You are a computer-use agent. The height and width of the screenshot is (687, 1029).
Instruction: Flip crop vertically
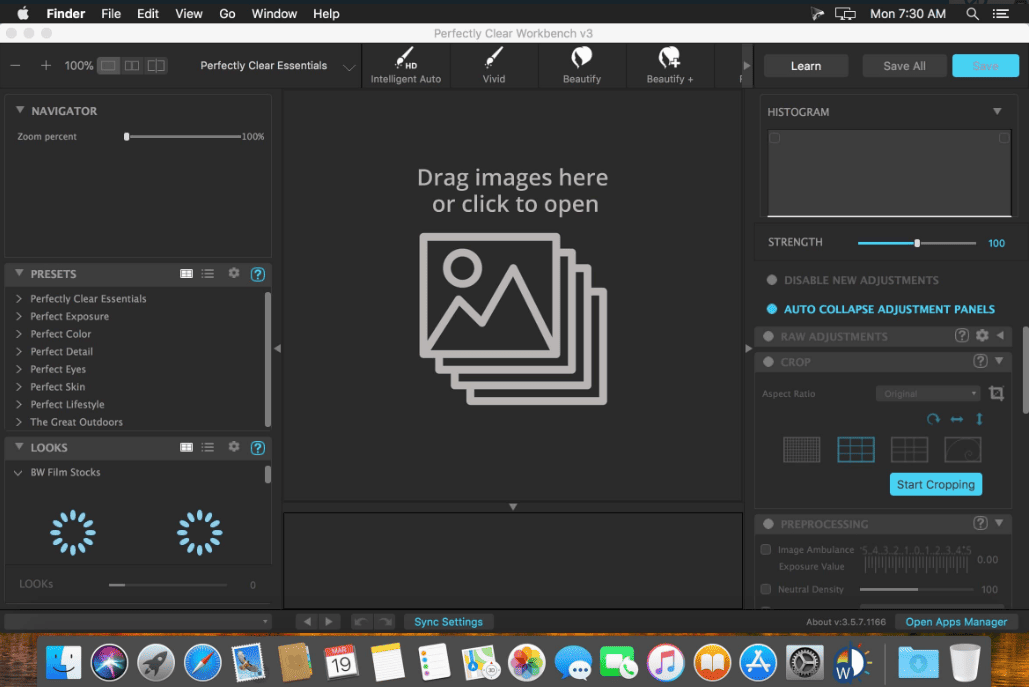point(979,419)
